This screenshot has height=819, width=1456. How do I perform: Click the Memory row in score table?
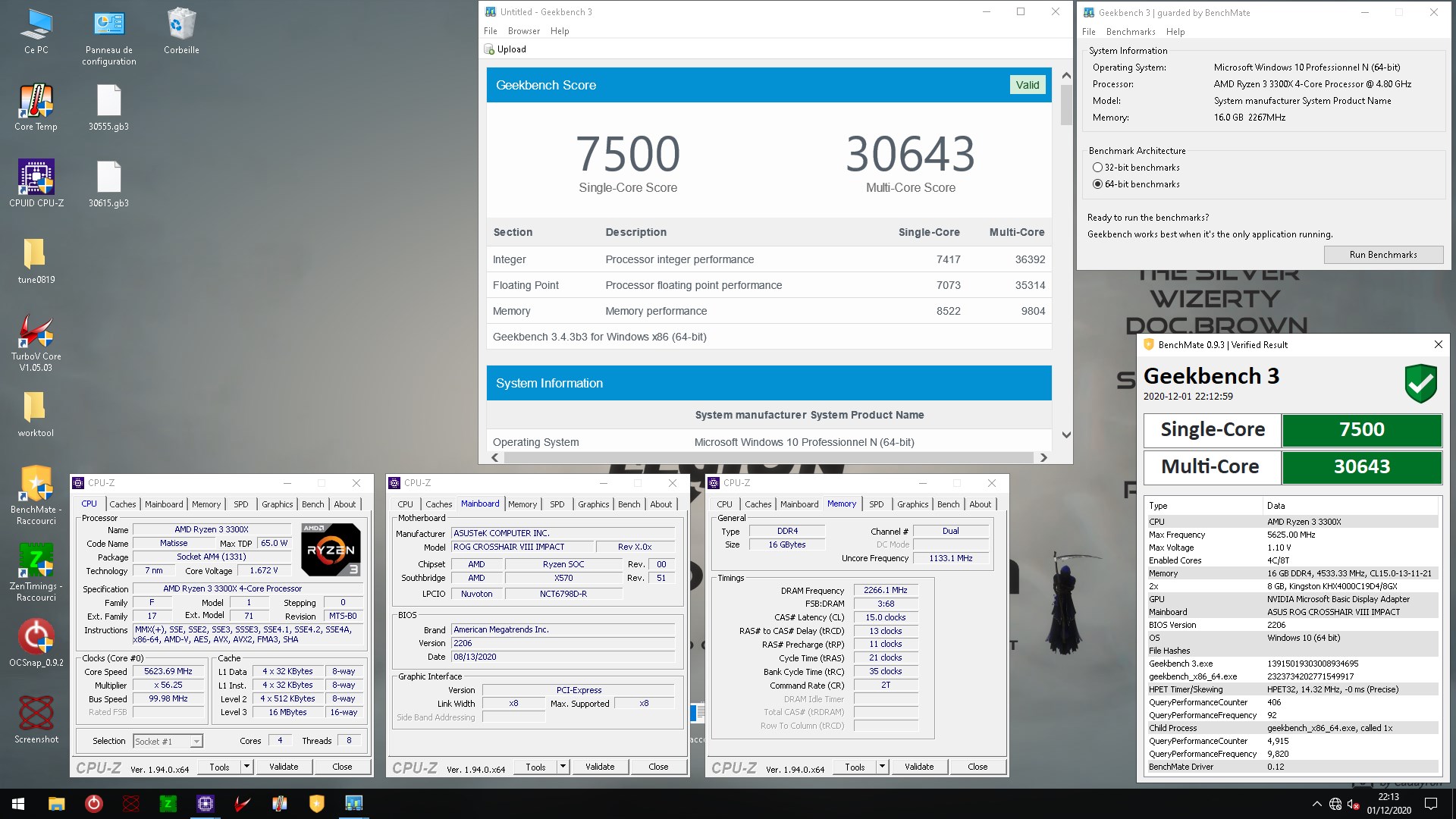(769, 311)
